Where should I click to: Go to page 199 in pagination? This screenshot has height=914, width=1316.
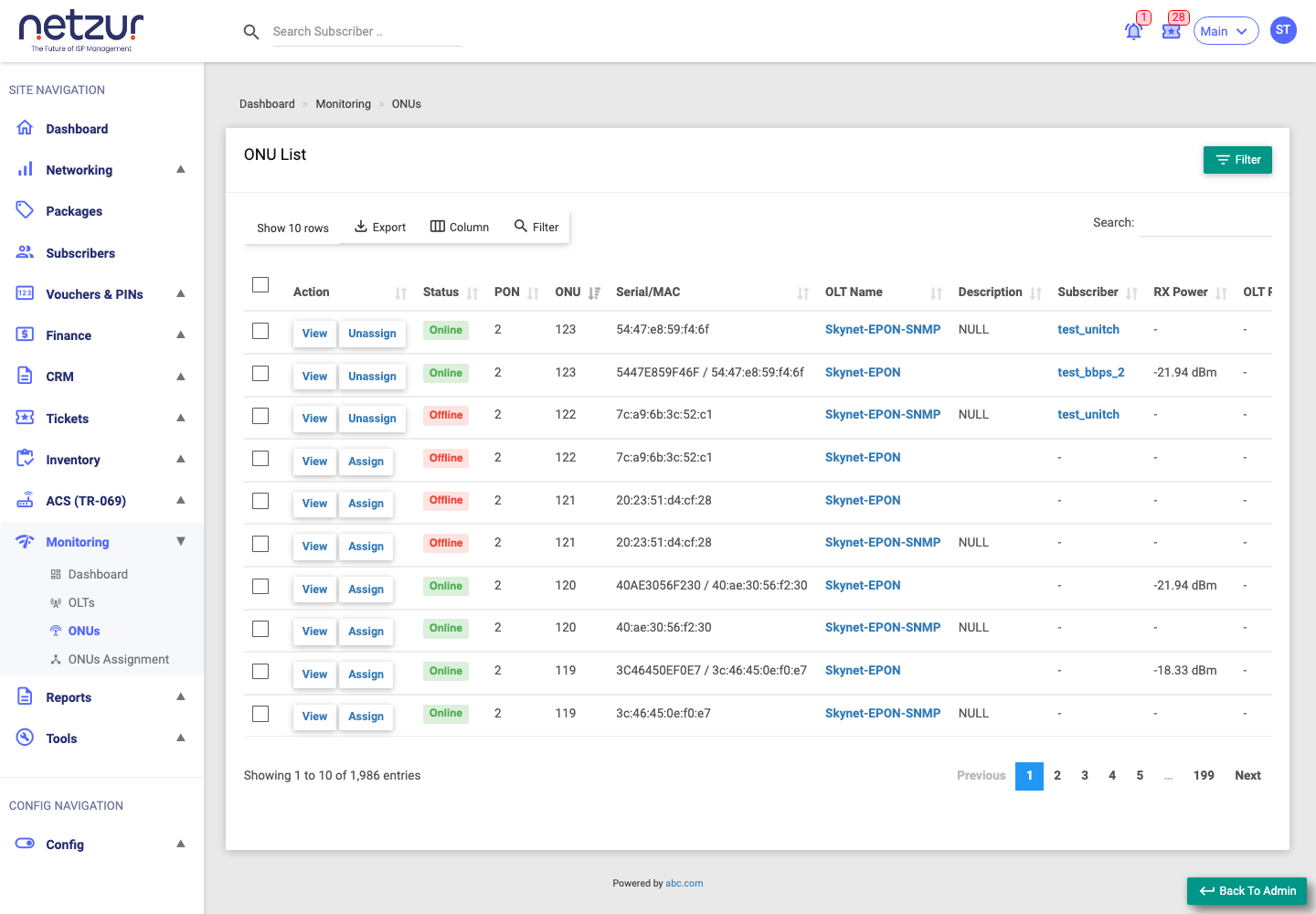coord(1204,775)
